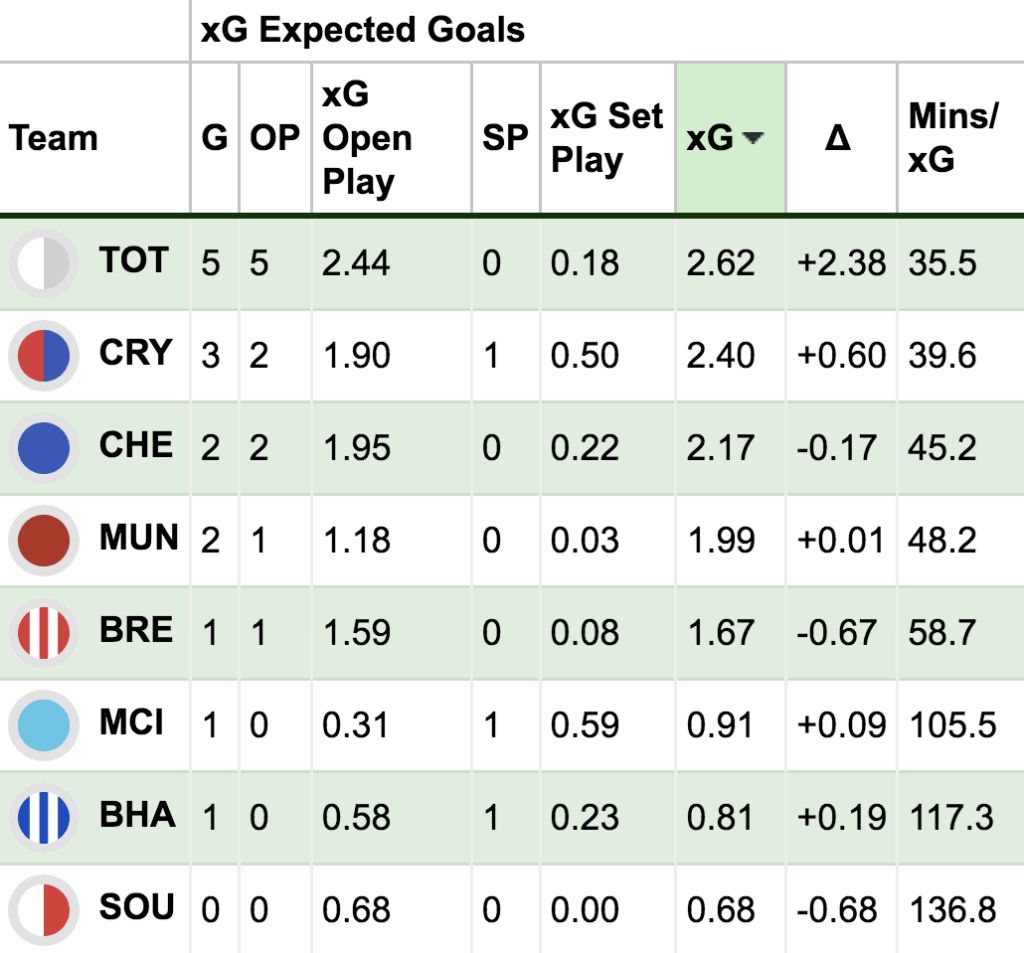Sort by the Mins/xG column header
The height and width of the screenshot is (953, 1024).
952,138
